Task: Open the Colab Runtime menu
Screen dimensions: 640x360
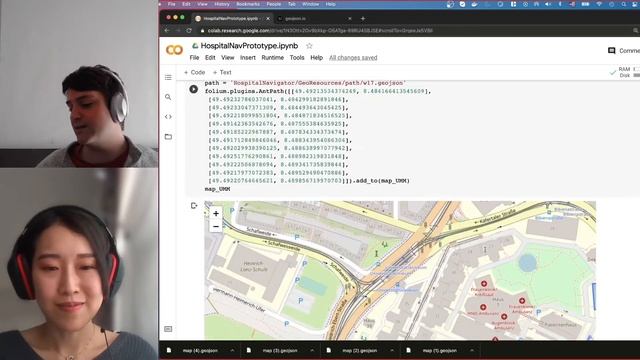Action: (x=273, y=58)
